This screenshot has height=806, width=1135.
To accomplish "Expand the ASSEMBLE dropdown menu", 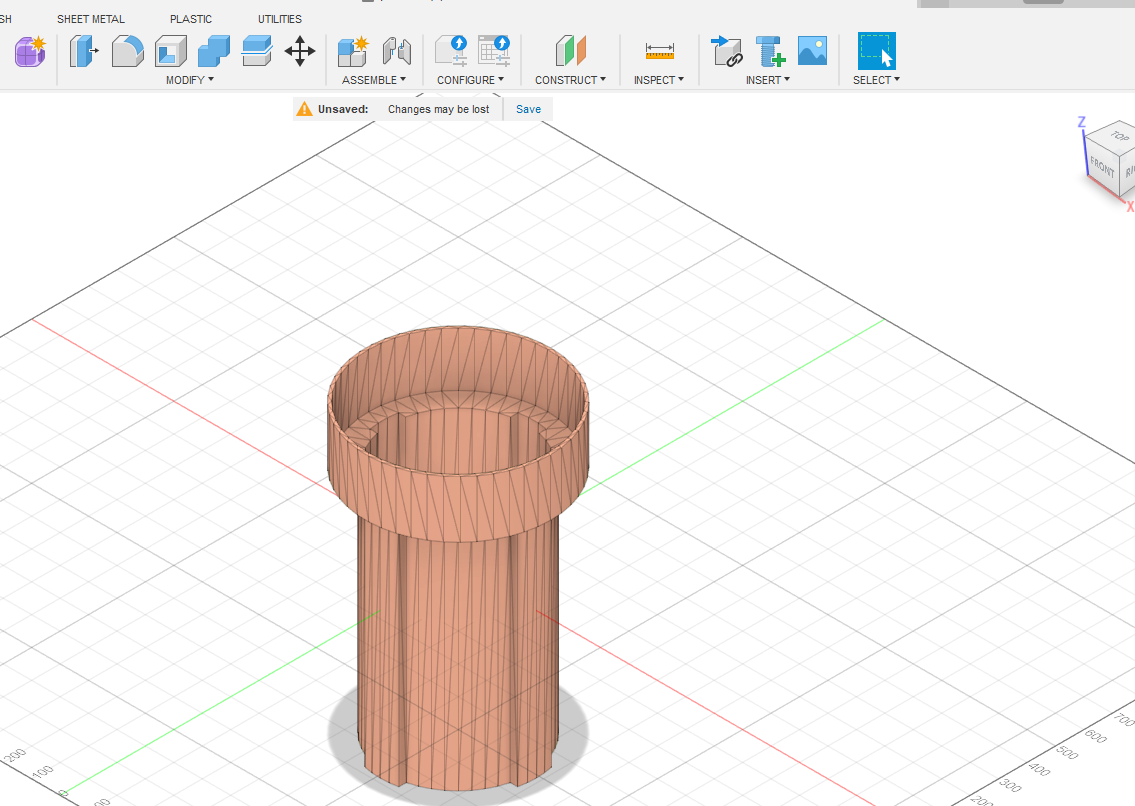I will [x=374, y=80].
